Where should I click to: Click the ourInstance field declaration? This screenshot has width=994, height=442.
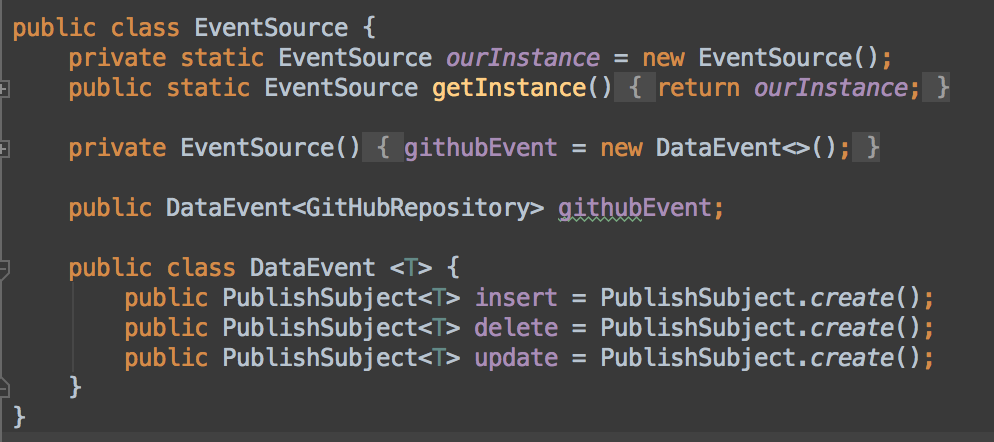523,58
